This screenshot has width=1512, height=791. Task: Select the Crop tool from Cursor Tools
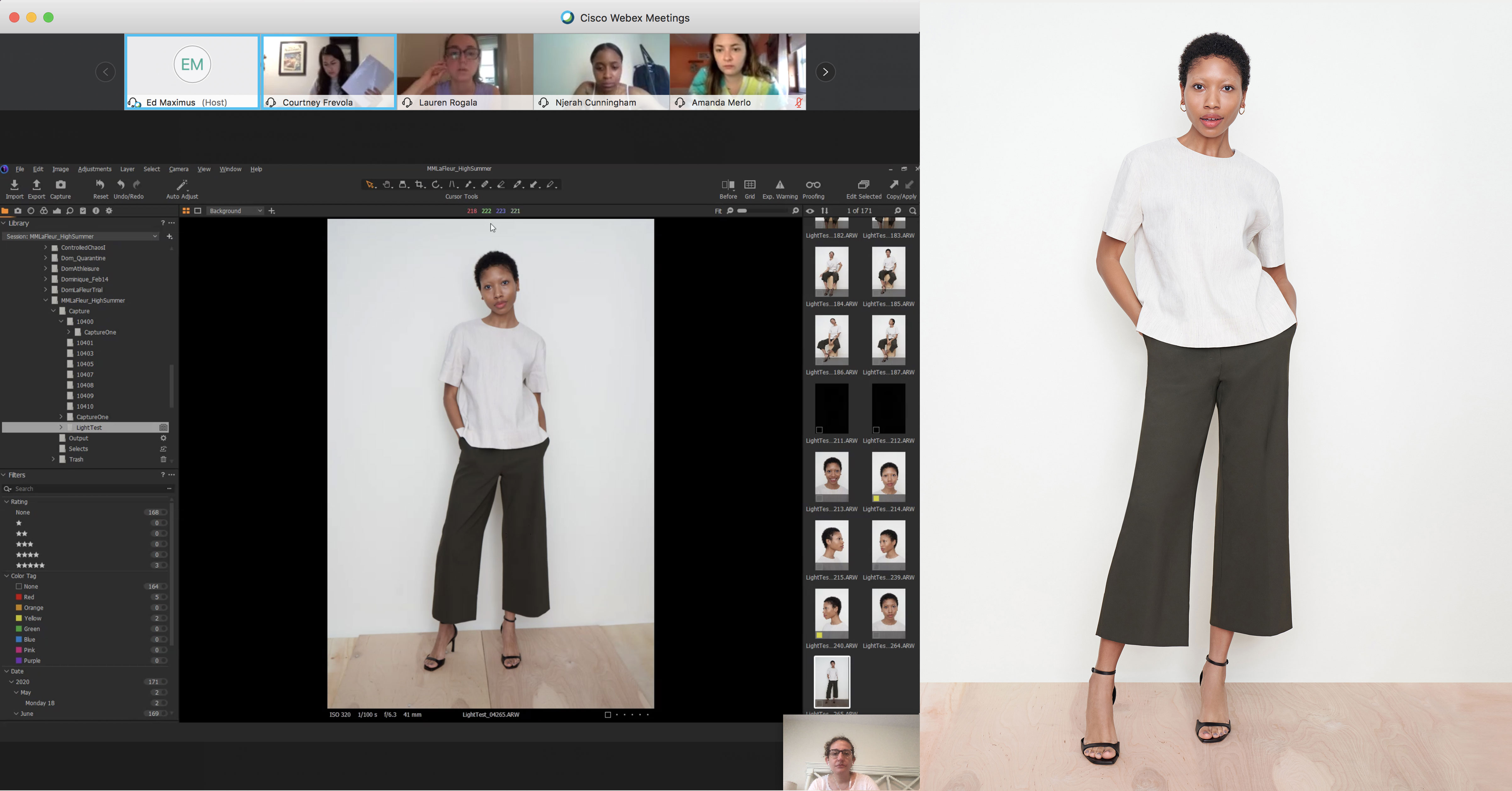pyautogui.click(x=419, y=185)
